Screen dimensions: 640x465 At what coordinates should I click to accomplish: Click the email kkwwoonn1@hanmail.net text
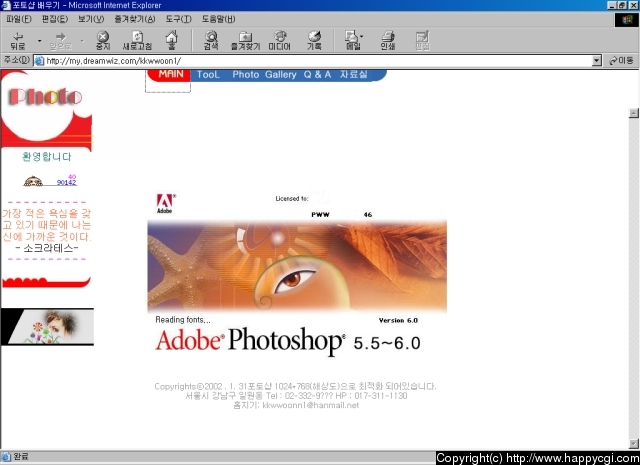click(311, 405)
